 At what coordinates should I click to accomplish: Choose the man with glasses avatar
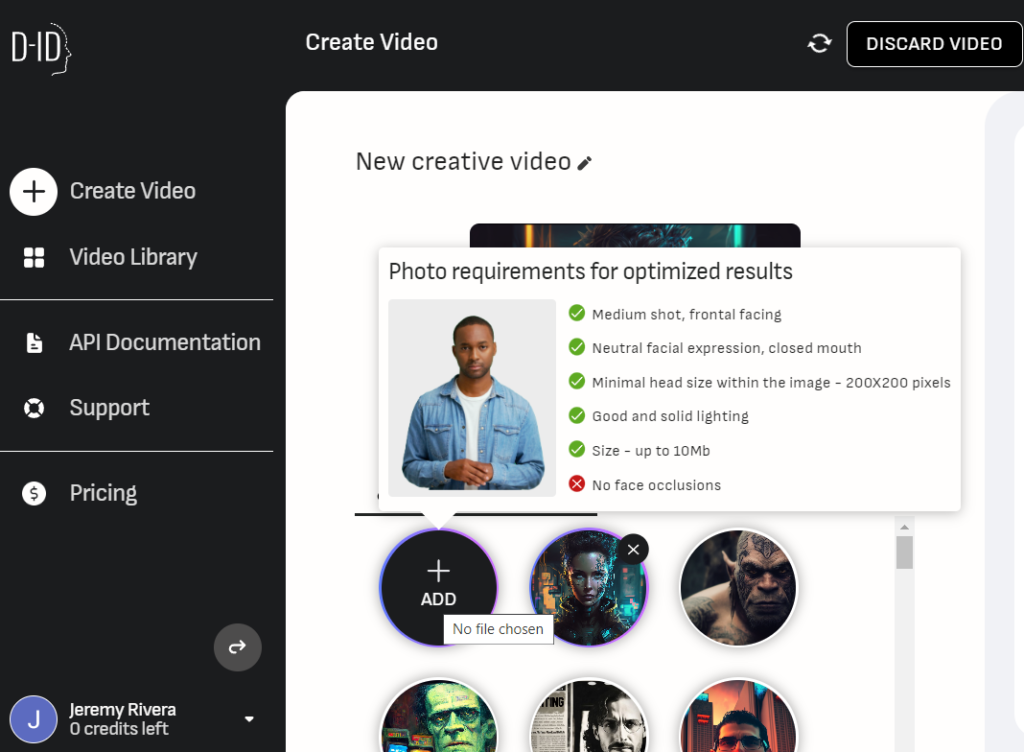[739, 715]
